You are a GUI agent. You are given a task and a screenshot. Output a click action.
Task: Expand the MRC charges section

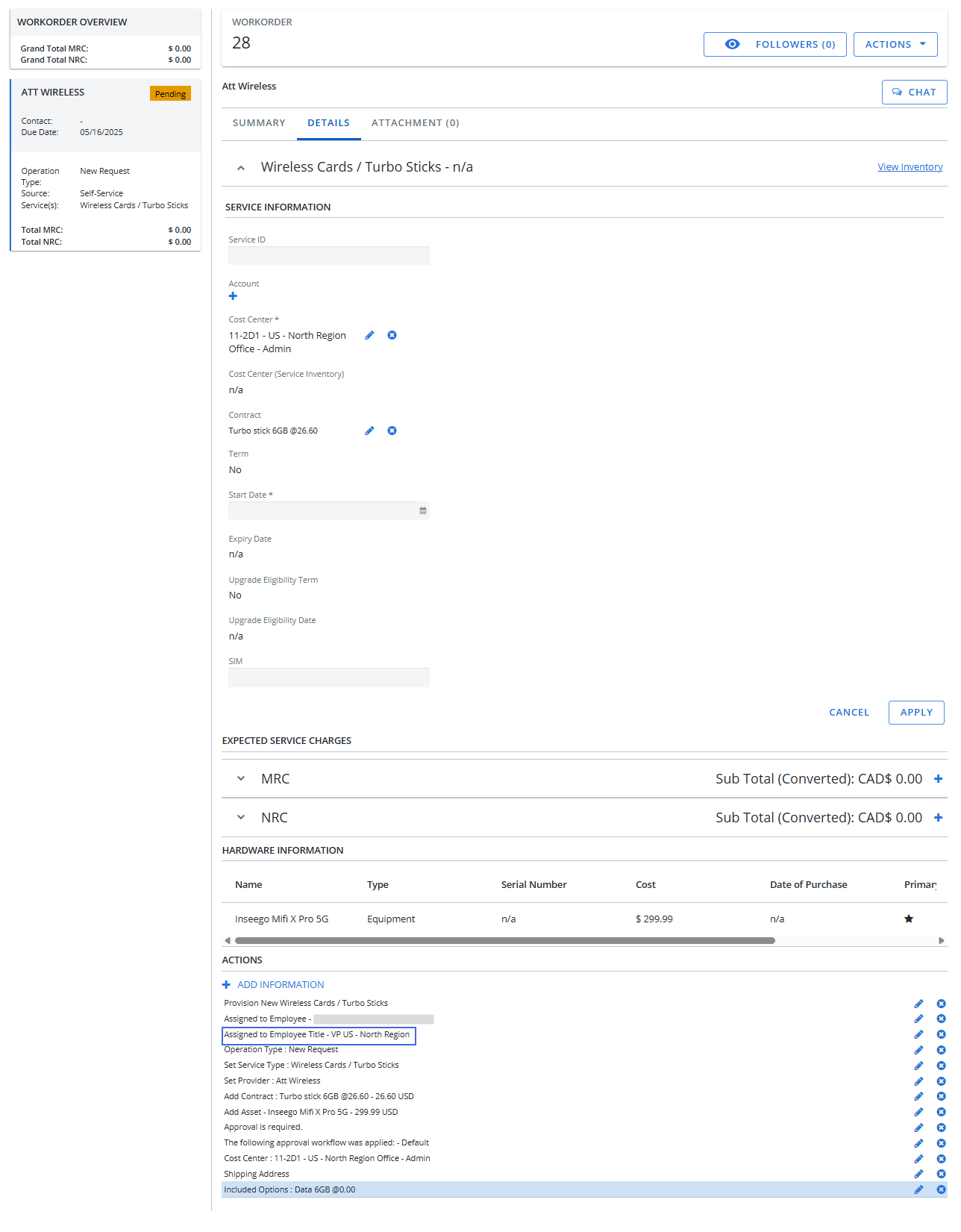241,779
